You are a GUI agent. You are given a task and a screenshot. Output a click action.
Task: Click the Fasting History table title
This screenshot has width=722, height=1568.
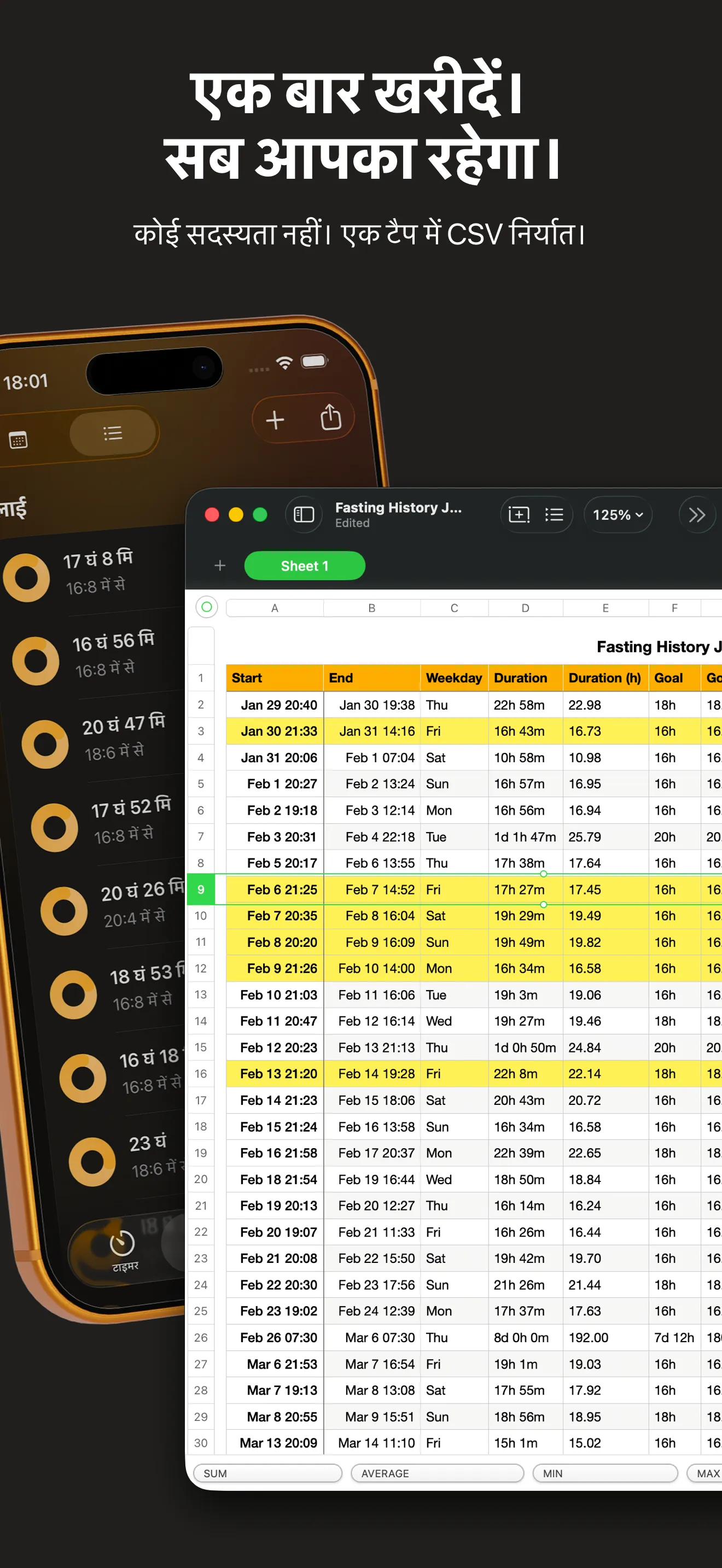659,646
